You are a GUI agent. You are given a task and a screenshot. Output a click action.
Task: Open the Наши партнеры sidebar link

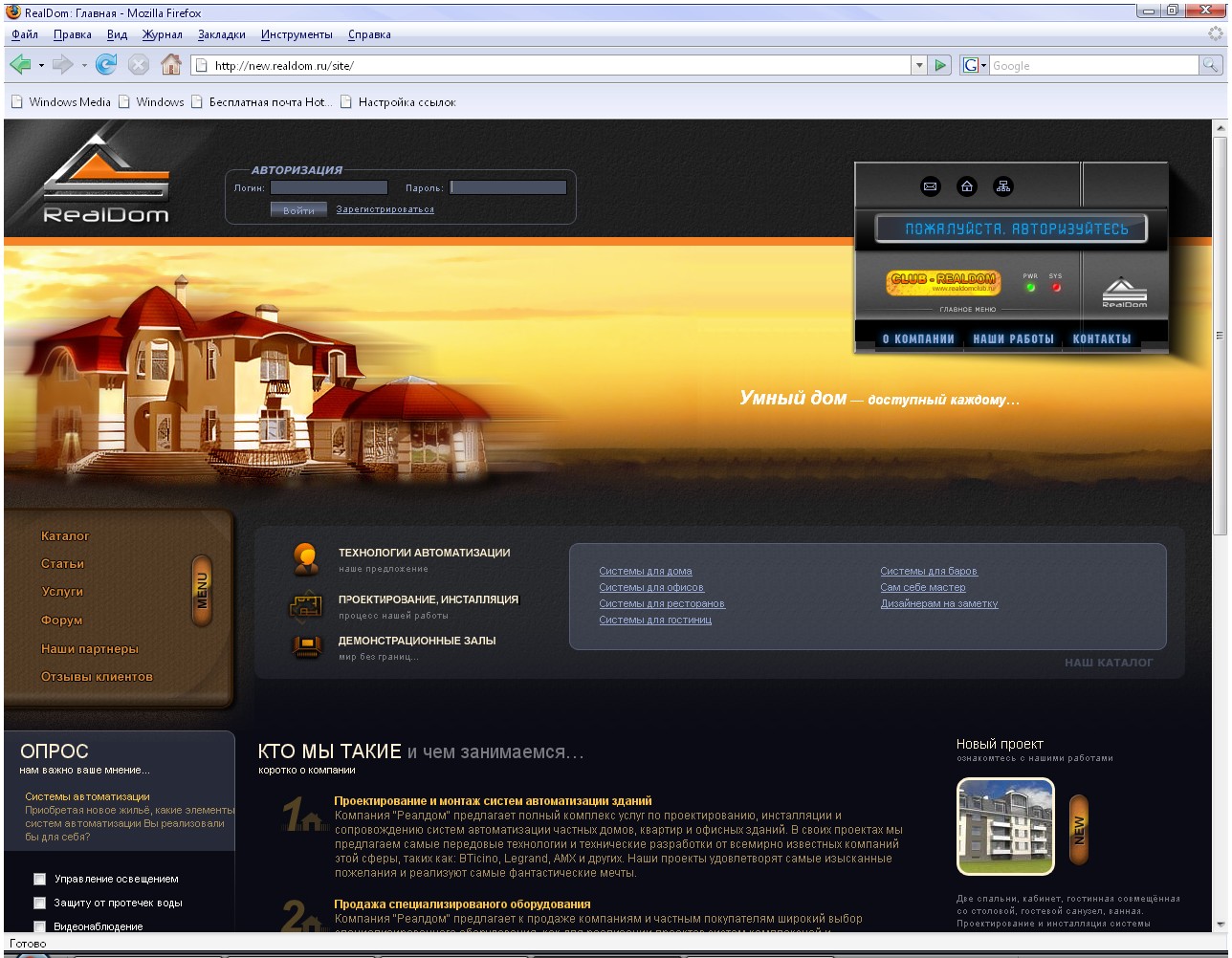[x=90, y=649]
